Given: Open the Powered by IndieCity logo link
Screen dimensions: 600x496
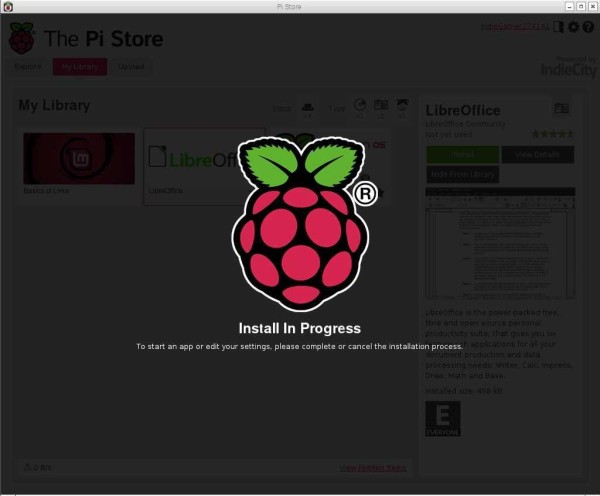Looking at the screenshot, I should (x=568, y=67).
